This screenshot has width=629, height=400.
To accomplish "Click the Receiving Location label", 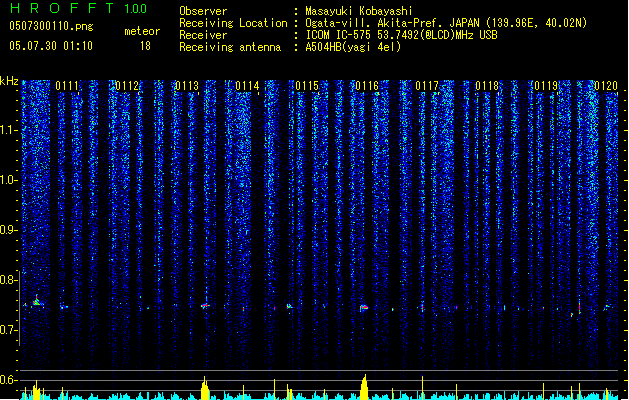I will [233, 23].
